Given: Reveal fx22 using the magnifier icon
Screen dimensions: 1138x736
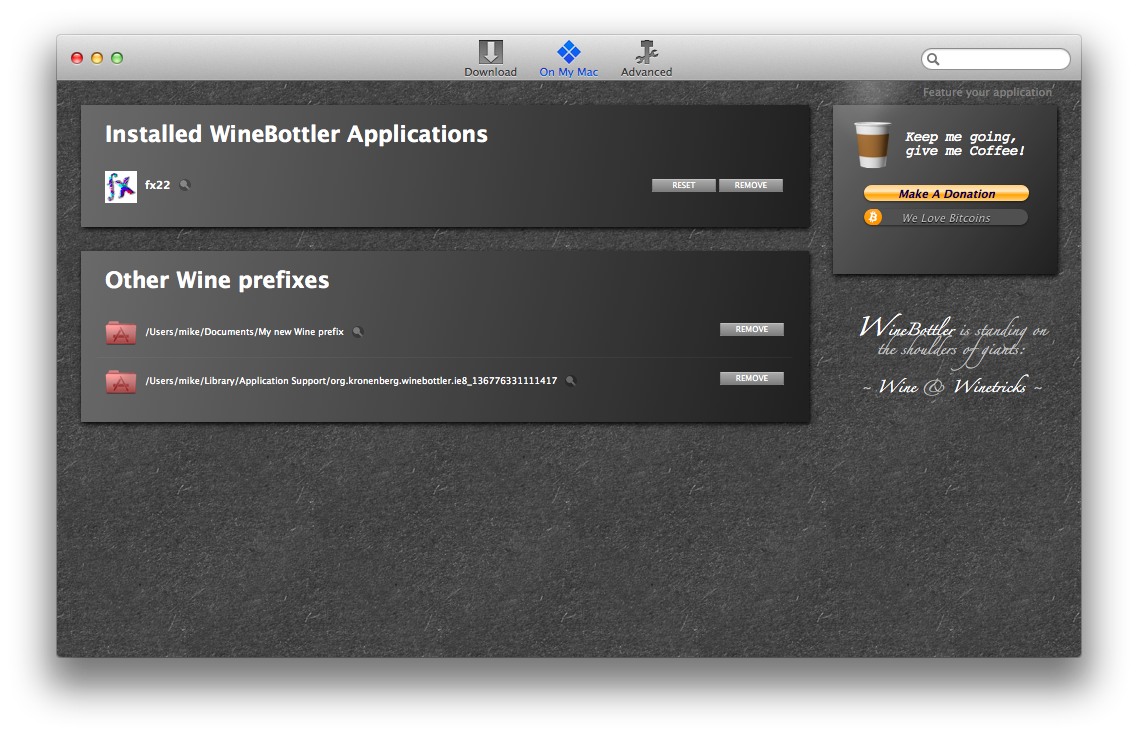Looking at the screenshot, I should click(185, 185).
